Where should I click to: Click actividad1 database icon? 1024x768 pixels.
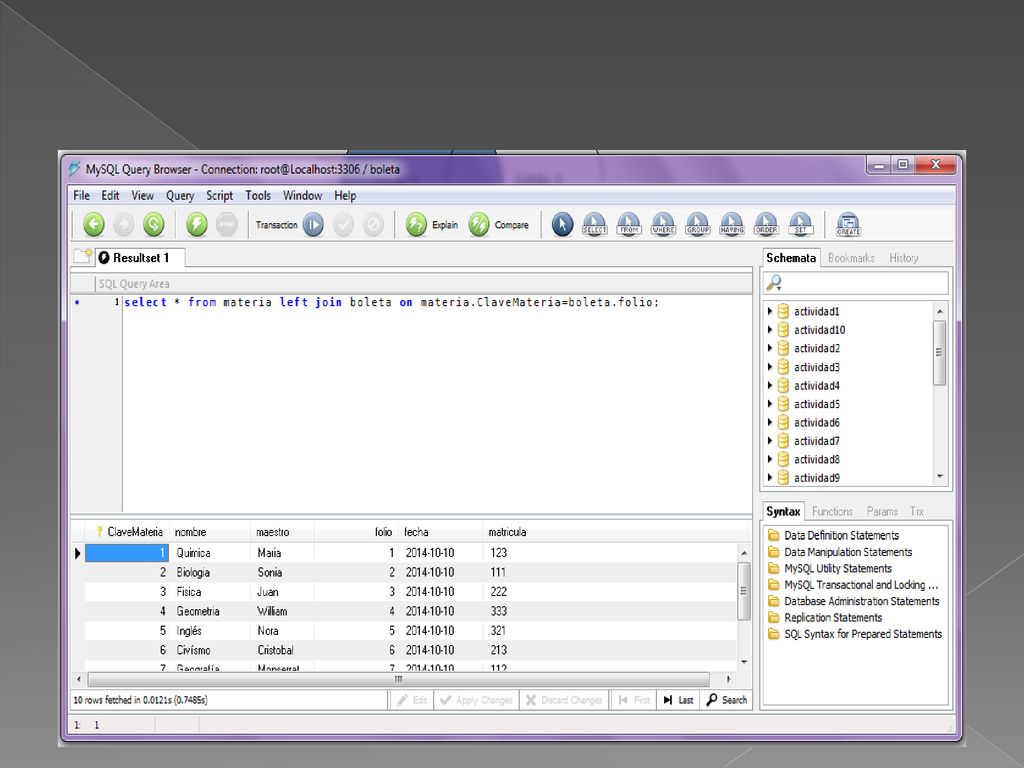coord(783,312)
